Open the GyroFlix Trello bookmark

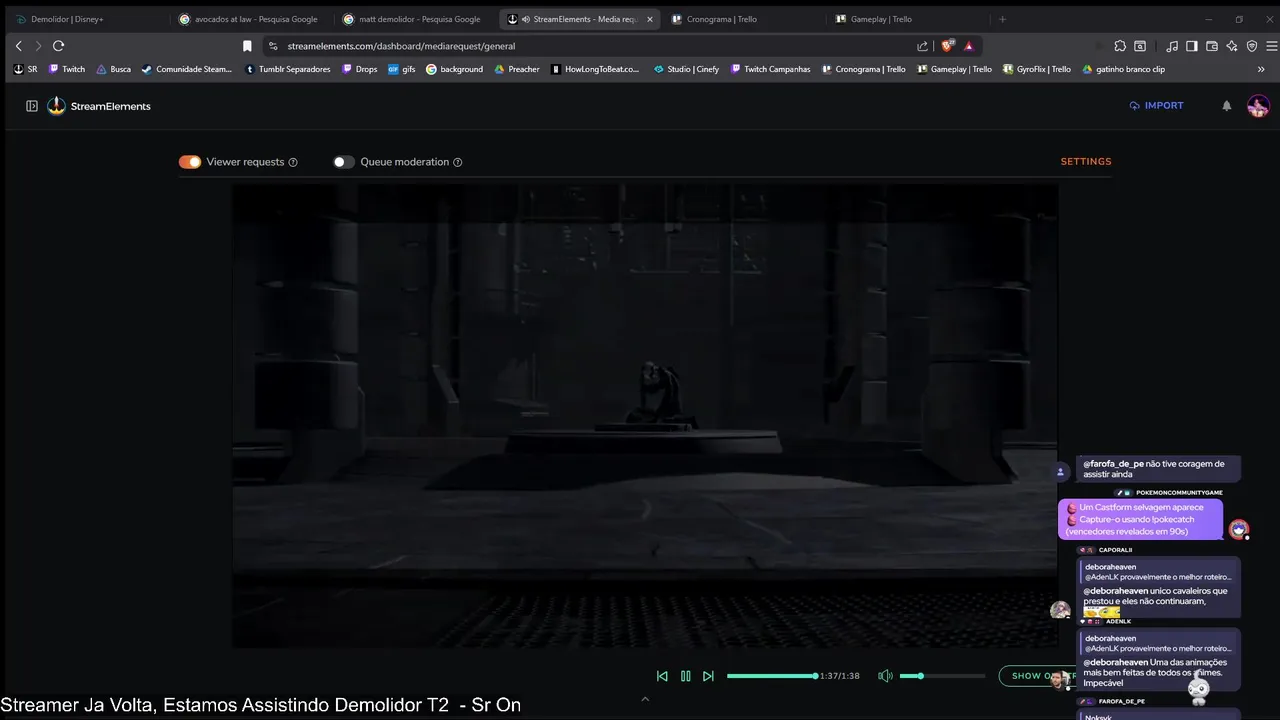click(1036, 69)
